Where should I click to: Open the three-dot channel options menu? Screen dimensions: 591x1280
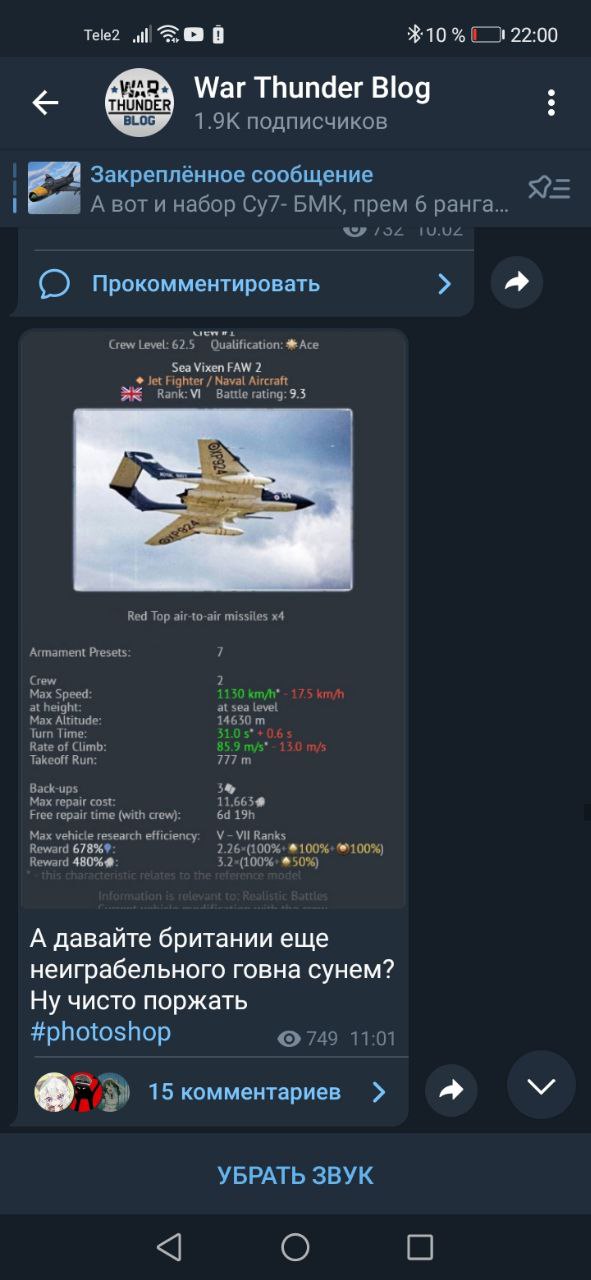551,103
